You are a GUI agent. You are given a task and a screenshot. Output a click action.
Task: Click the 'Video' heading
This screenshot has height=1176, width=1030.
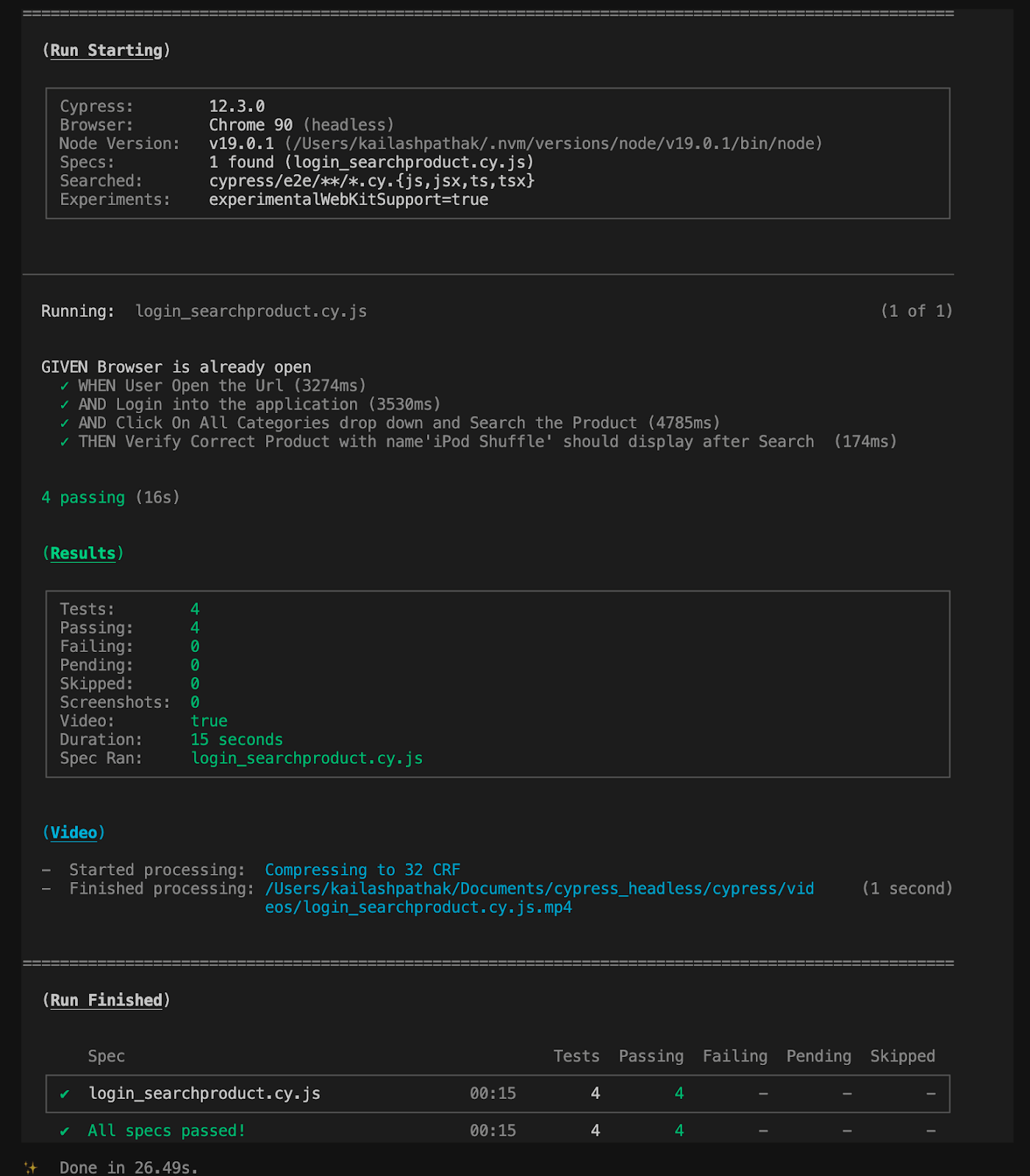(x=74, y=833)
